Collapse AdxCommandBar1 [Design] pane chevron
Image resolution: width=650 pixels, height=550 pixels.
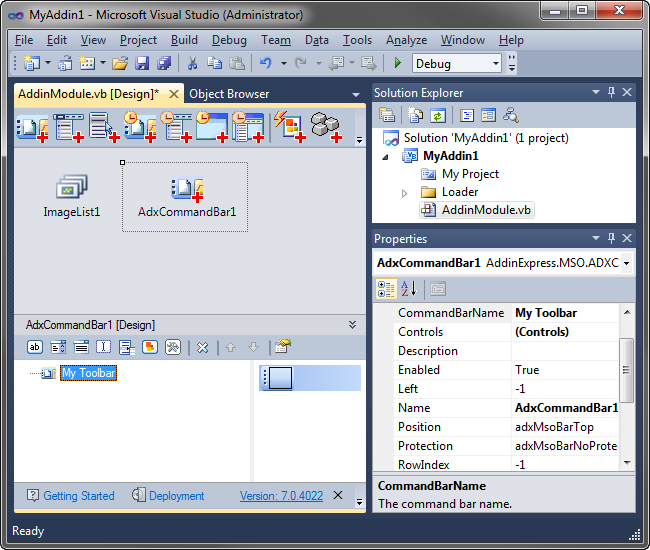click(x=352, y=325)
